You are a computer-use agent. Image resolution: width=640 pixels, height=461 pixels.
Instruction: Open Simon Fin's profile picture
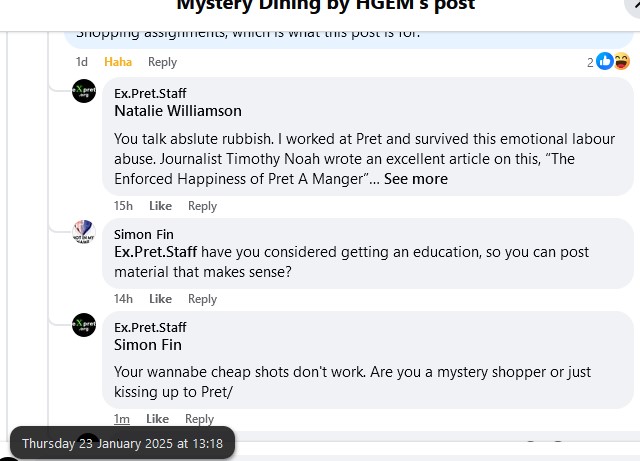click(x=84, y=232)
